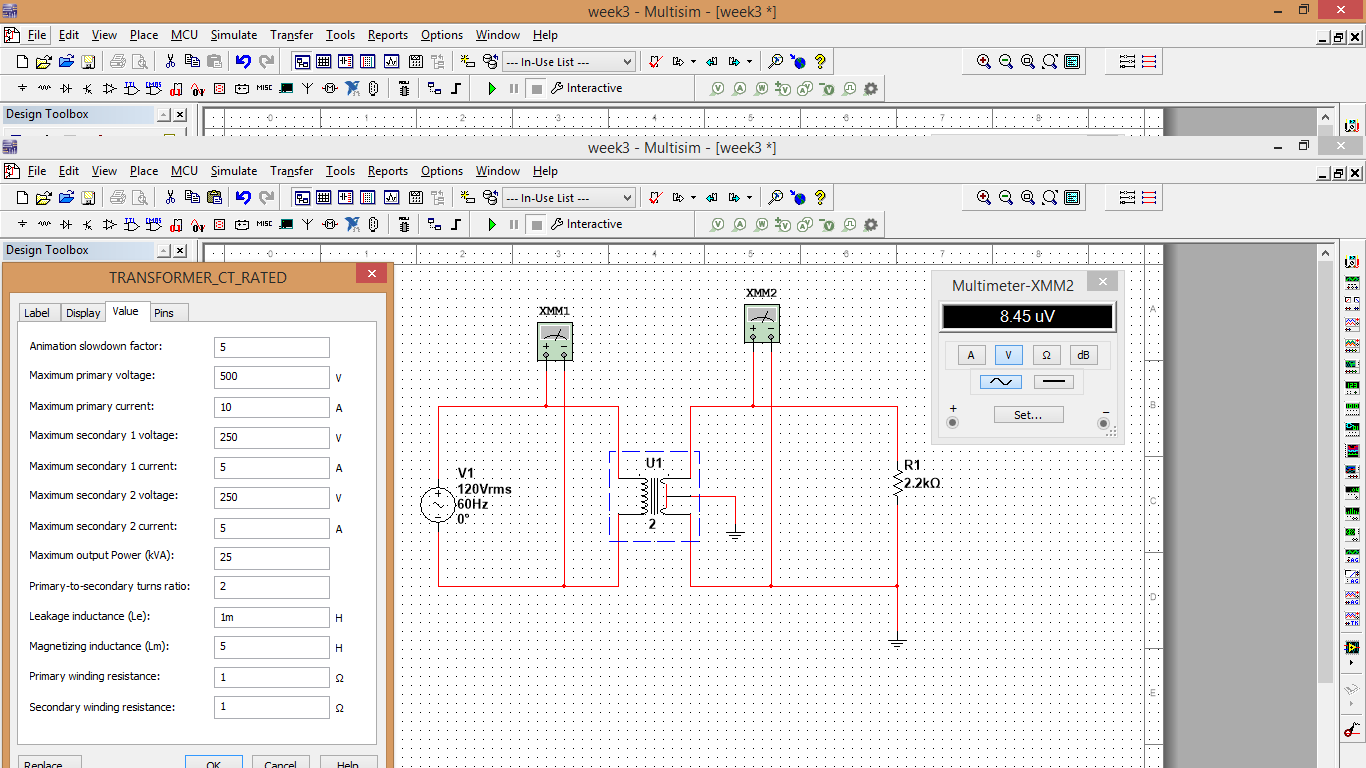Click the R1 2.2kΩ resistor label

[922, 475]
